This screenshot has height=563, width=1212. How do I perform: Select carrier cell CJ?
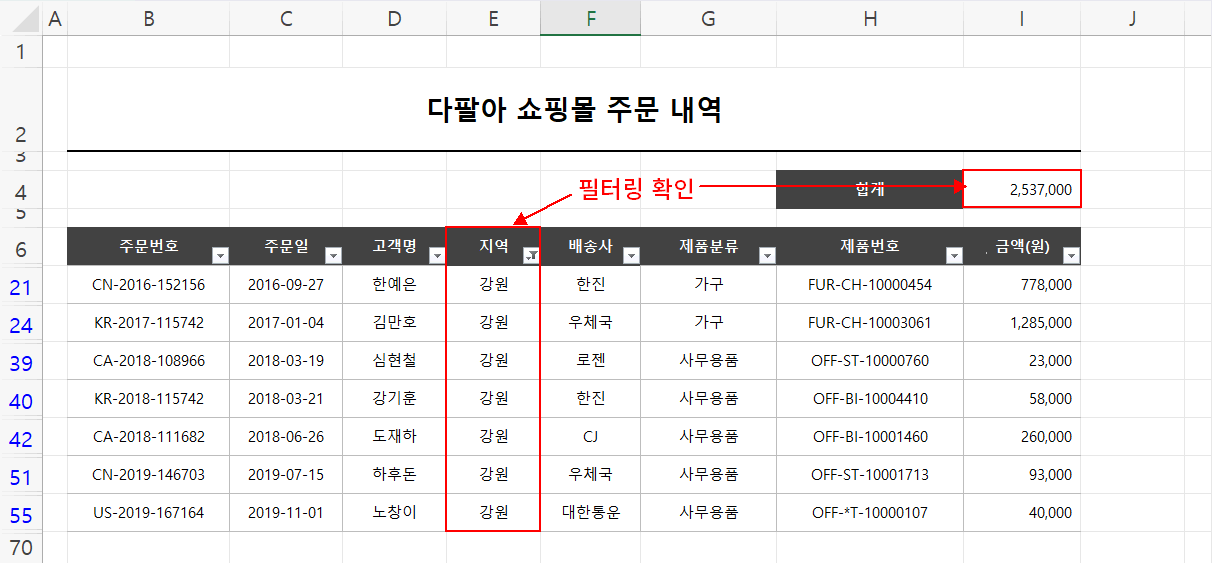click(591, 437)
